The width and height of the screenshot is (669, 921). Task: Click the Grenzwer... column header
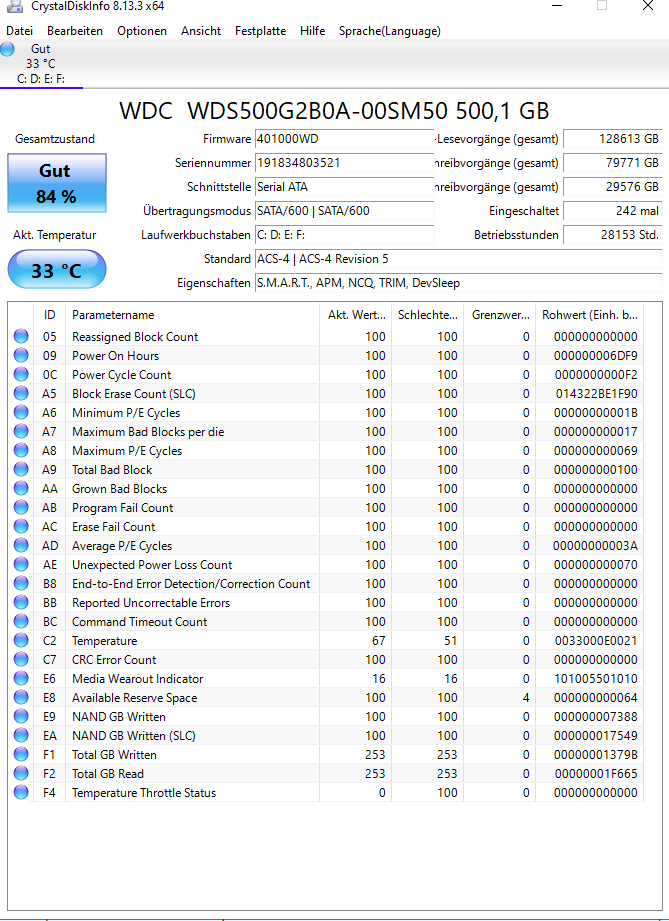click(499, 315)
